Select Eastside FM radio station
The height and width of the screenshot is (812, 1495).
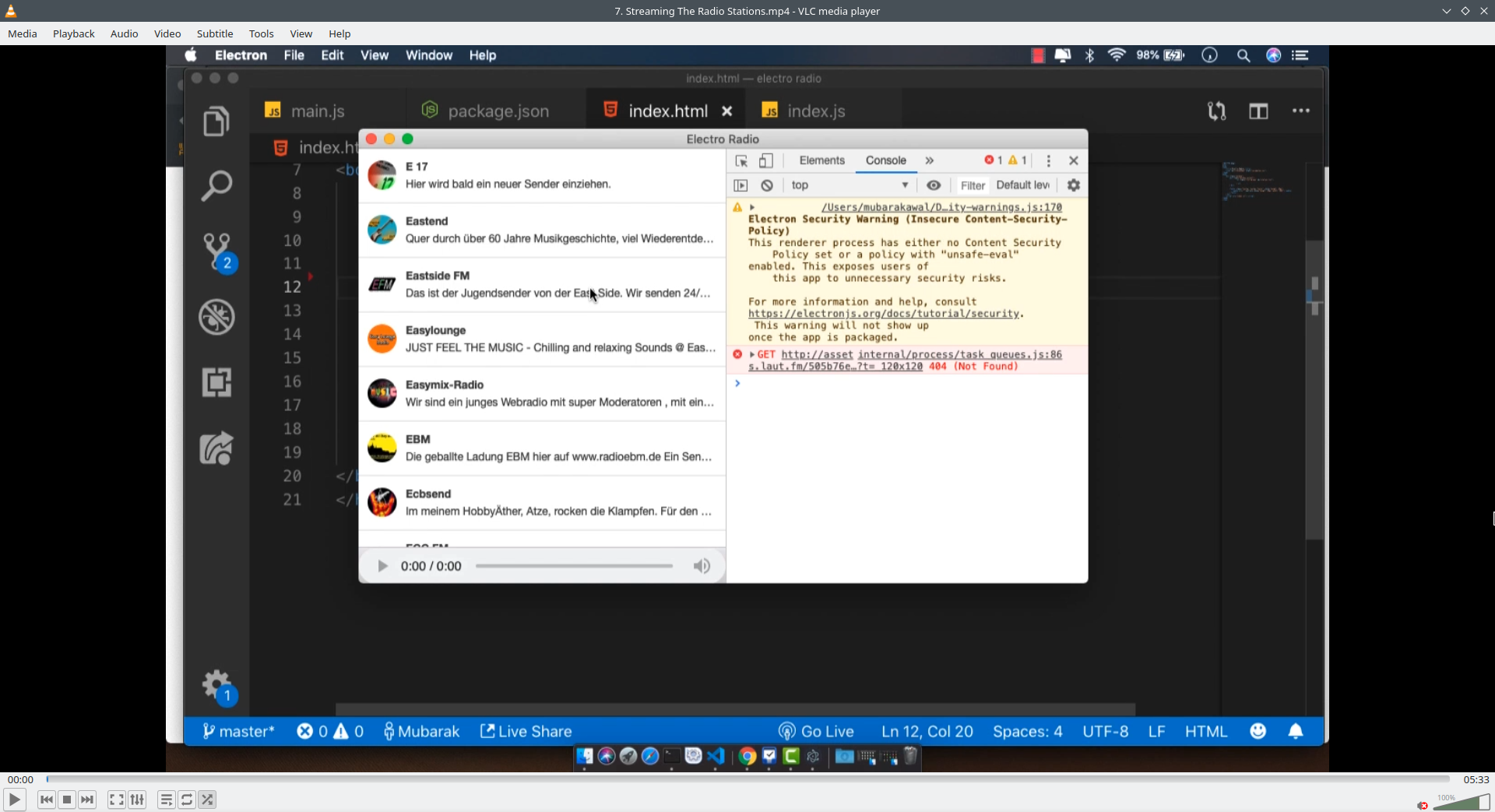542,285
